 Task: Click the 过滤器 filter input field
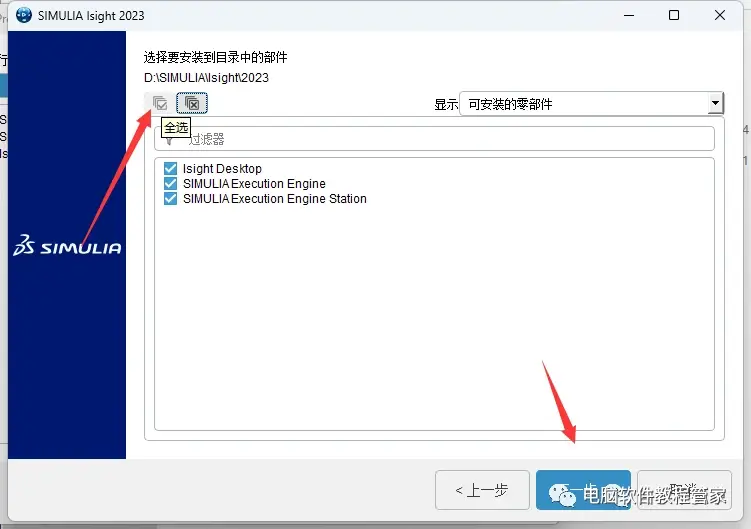tap(434, 138)
